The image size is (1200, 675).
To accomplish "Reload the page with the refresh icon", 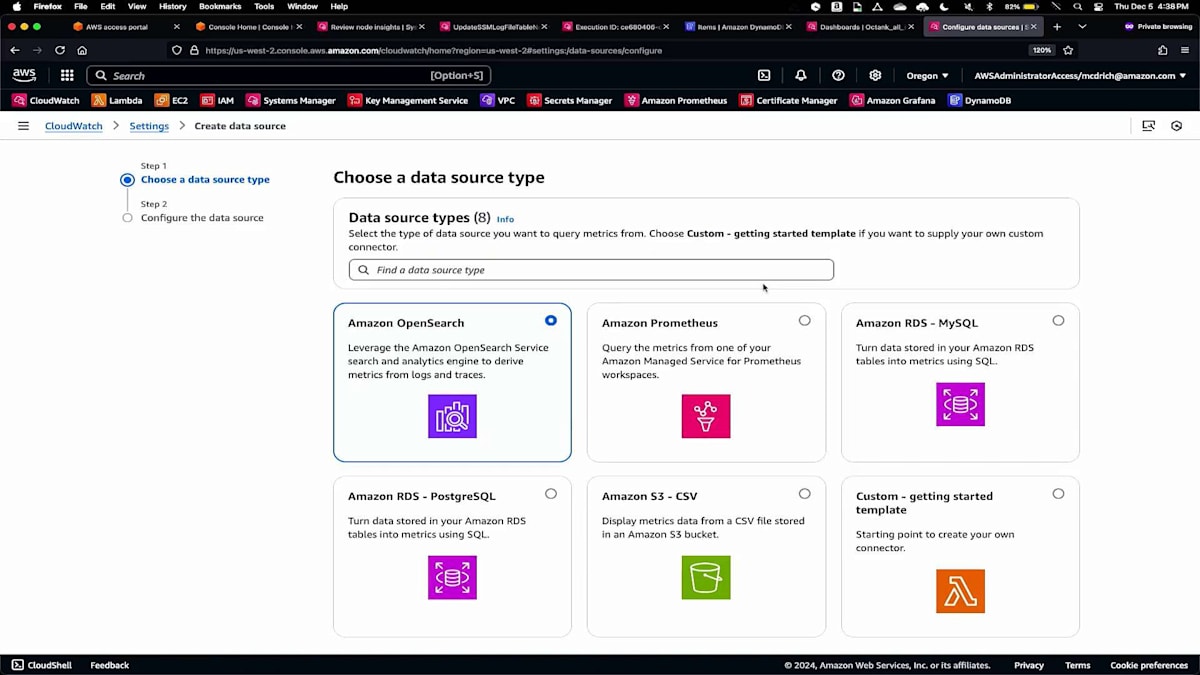I will pyautogui.click(x=60, y=50).
